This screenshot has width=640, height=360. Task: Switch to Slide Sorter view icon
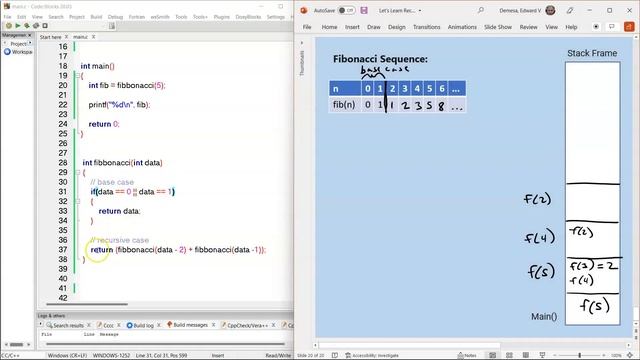pos(509,355)
